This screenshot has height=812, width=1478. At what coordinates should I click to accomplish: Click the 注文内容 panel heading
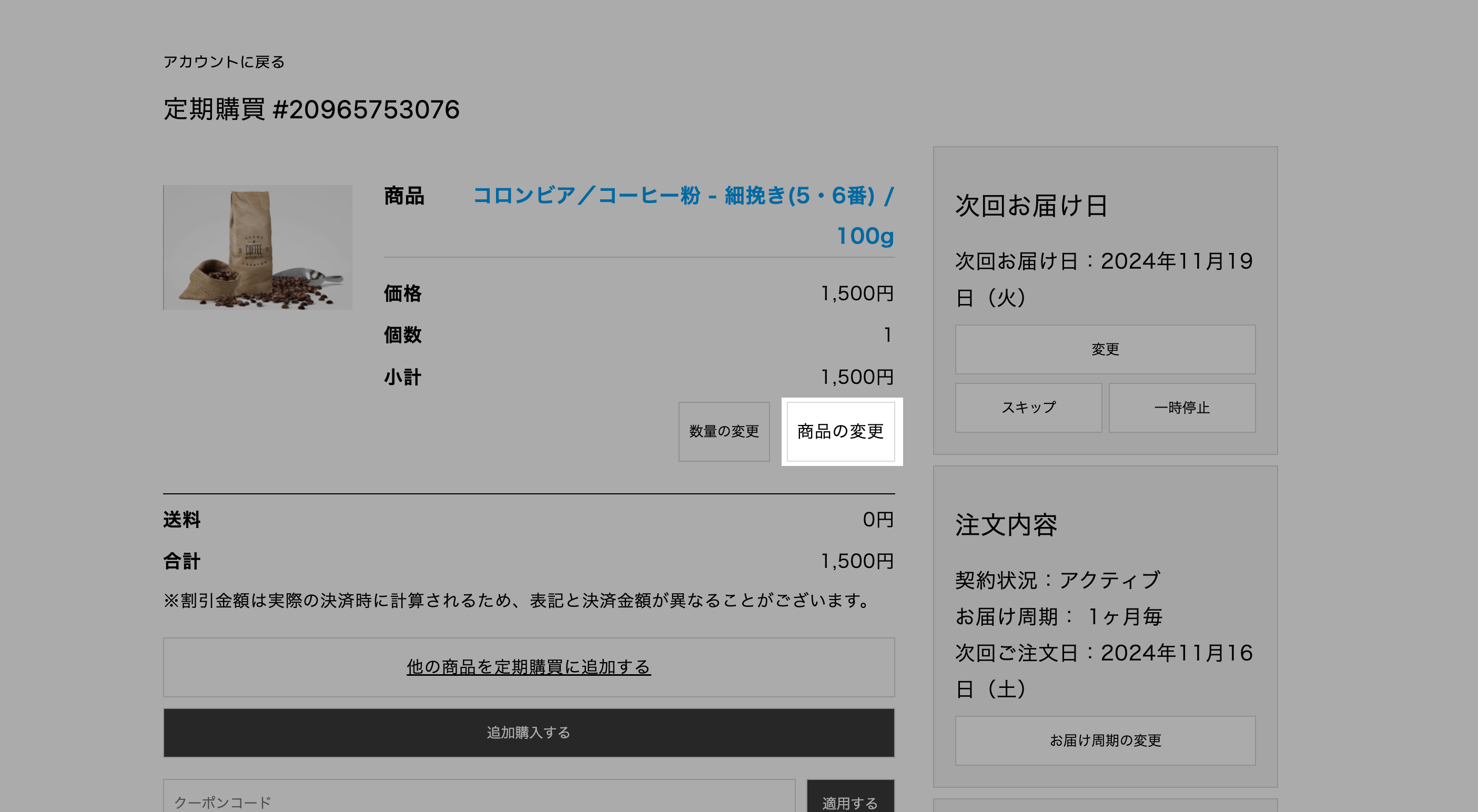[1006, 524]
